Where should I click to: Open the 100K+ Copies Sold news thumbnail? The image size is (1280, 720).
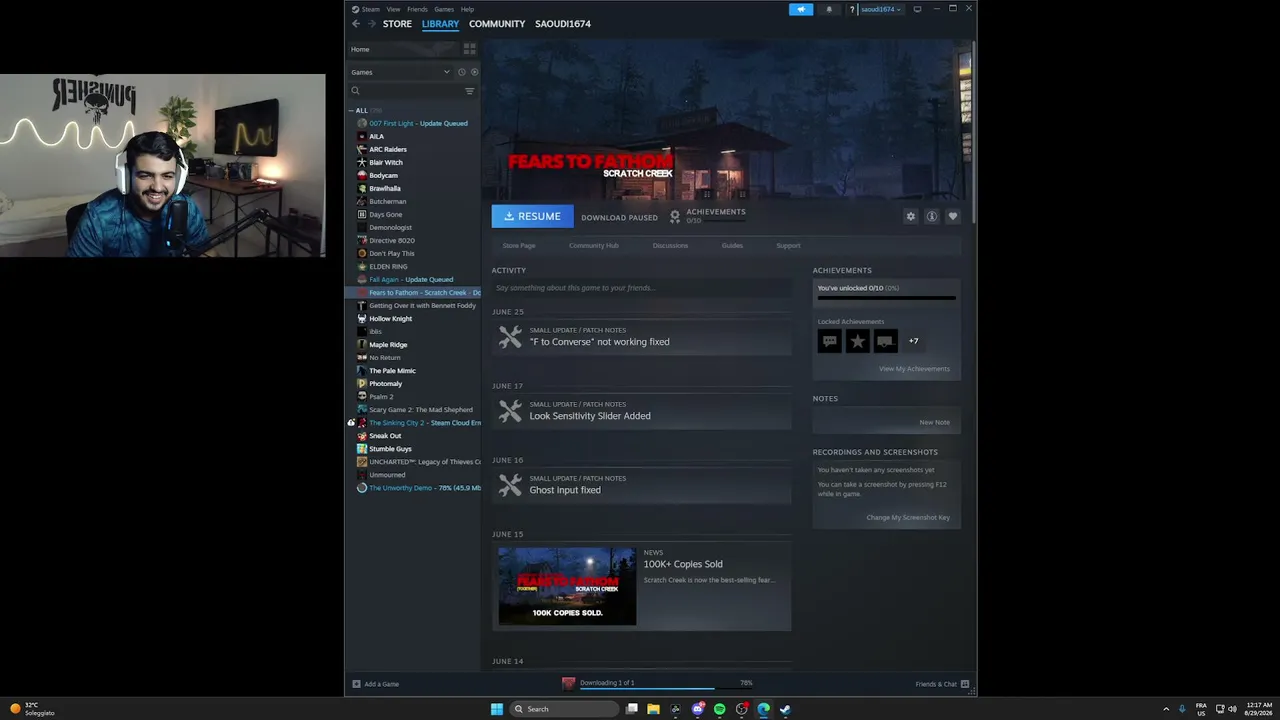(x=567, y=586)
